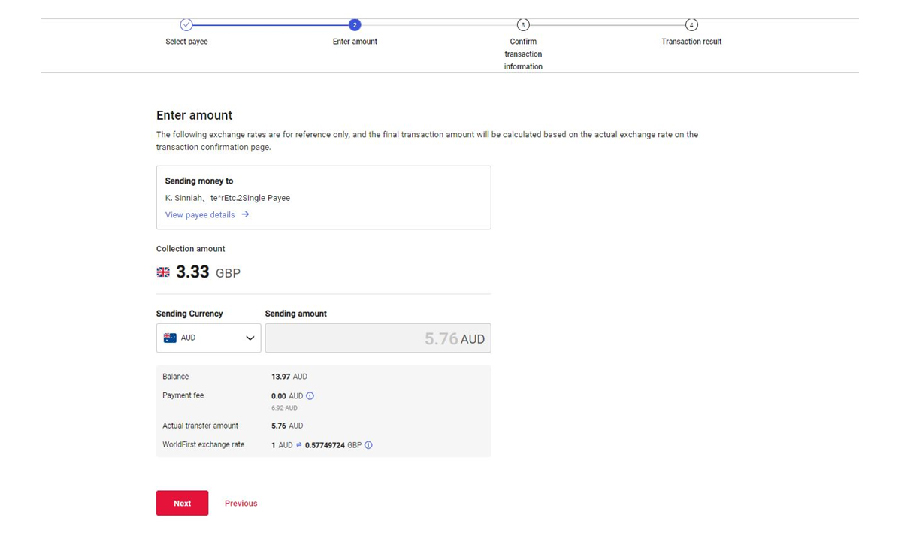The height and width of the screenshot is (537, 901).
Task: Show Payment fee info tooltip icon
Action: (310, 396)
